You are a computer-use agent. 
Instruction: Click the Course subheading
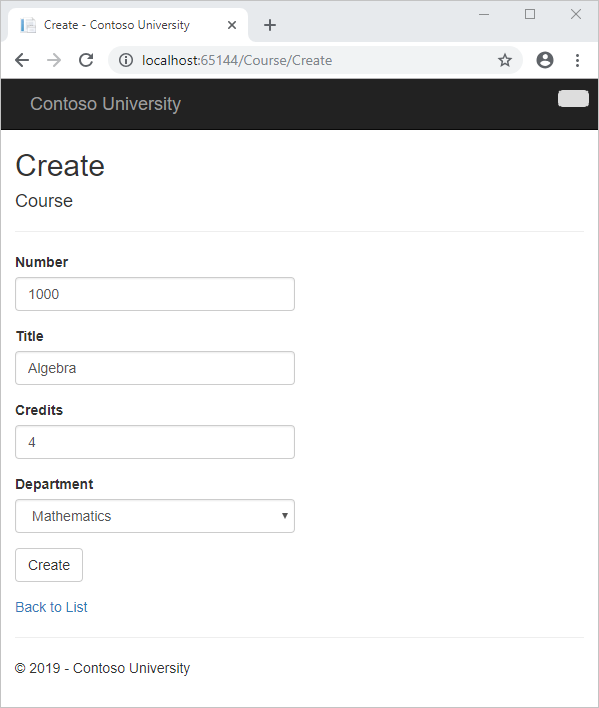click(44, 201)
